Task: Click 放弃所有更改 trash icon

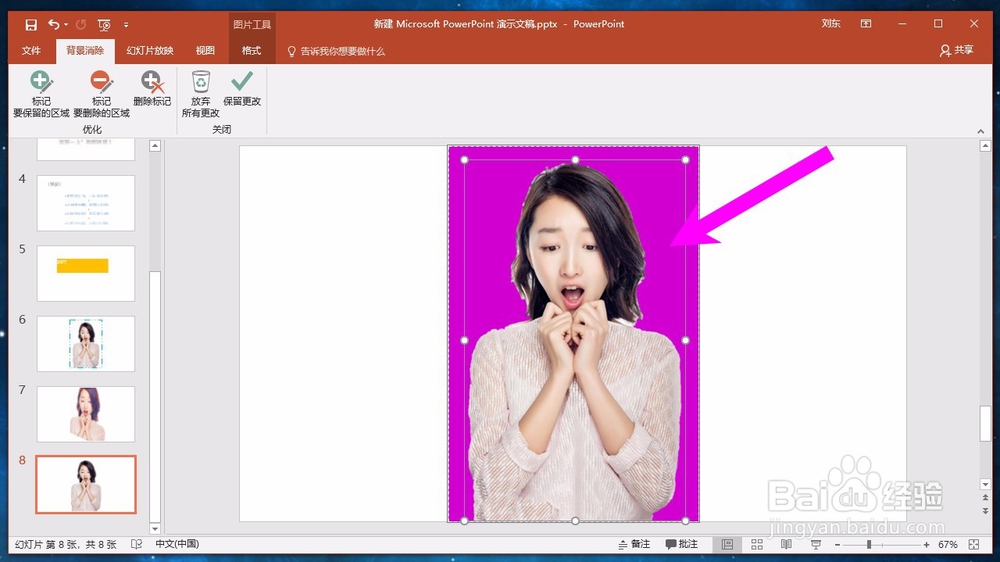Action: point(200,94)
